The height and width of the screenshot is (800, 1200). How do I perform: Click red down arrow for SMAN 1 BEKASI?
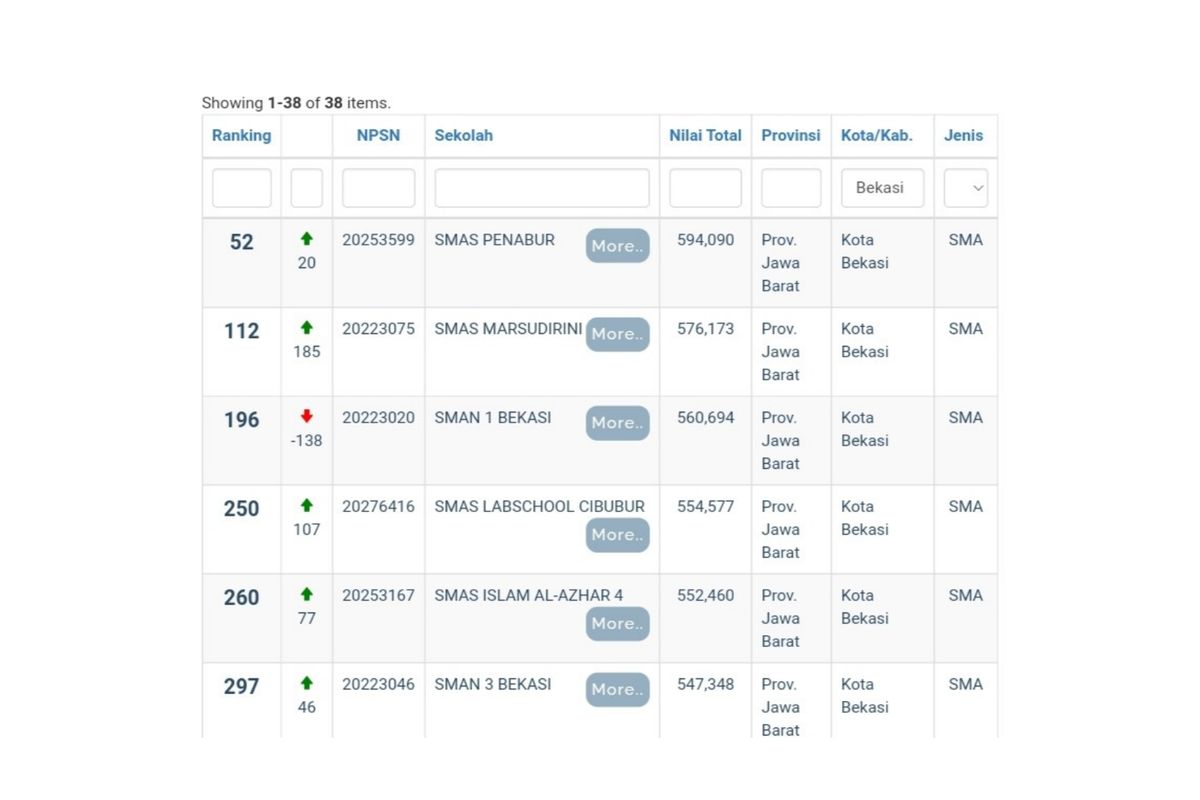pyautogui.click(x=306, y=416)
